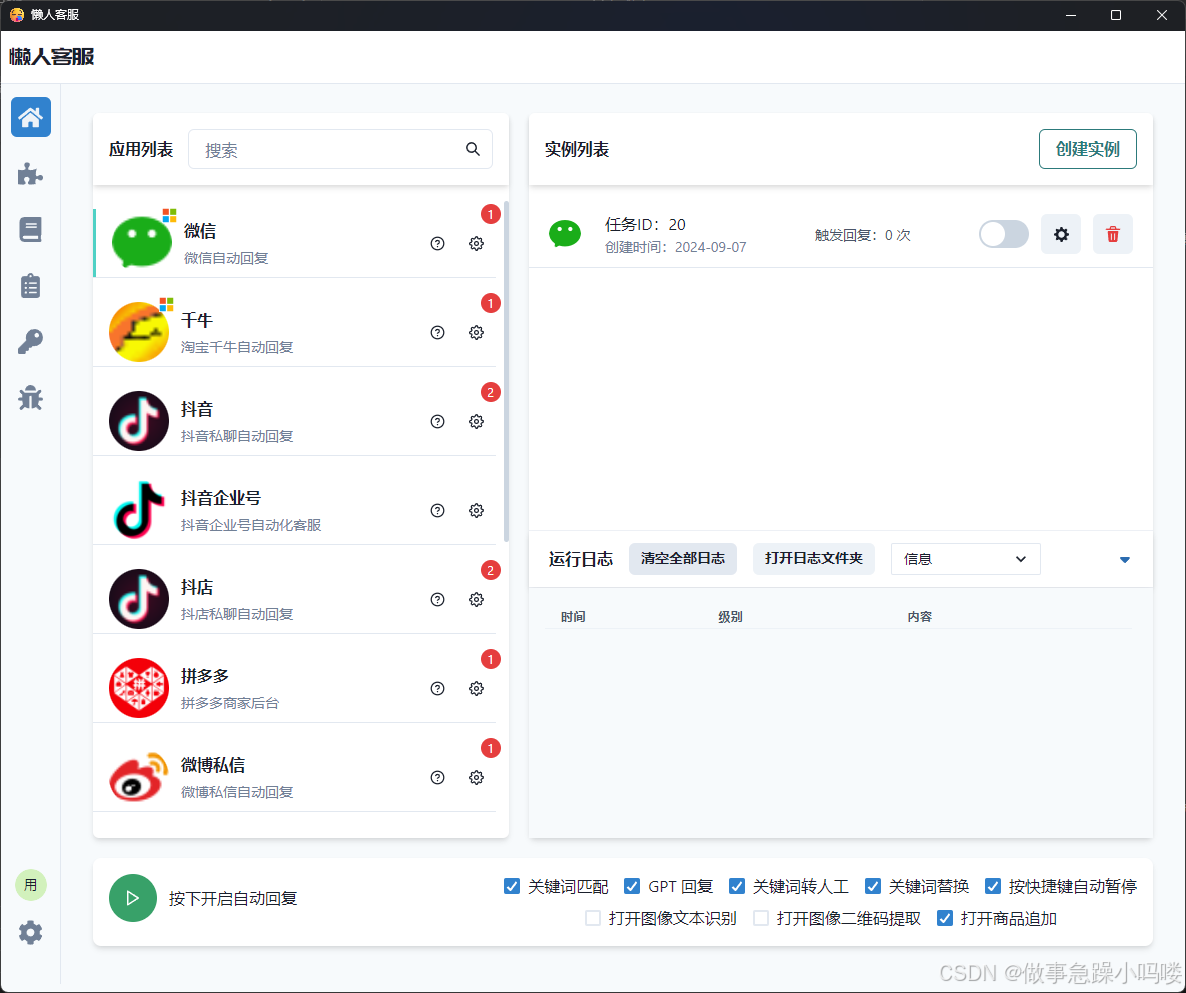Viewport: 1186px width, 993px height.
Task: Open the key license sidebar icon
Action: pyautogui.click(x=30, y=342)
